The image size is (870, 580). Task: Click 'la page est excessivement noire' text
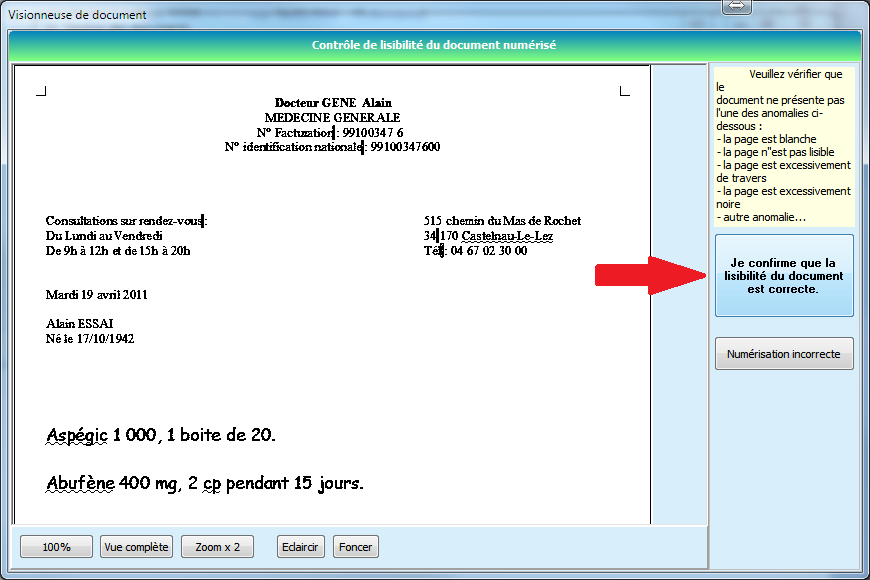coord(783,198)
